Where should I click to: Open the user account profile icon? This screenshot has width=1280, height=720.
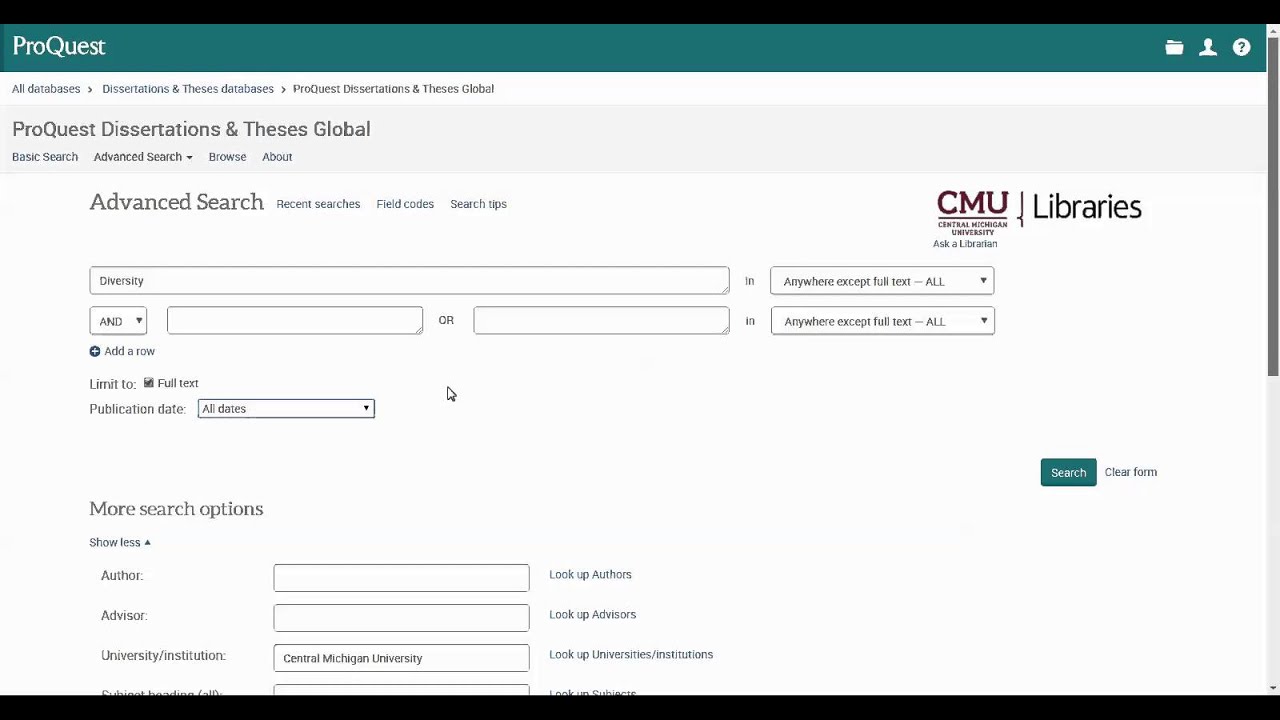coord(1208,47)
